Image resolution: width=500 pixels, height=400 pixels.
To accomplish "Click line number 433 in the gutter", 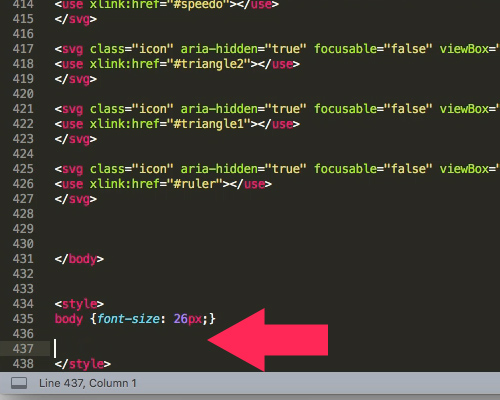I will [x=23, y=289].
